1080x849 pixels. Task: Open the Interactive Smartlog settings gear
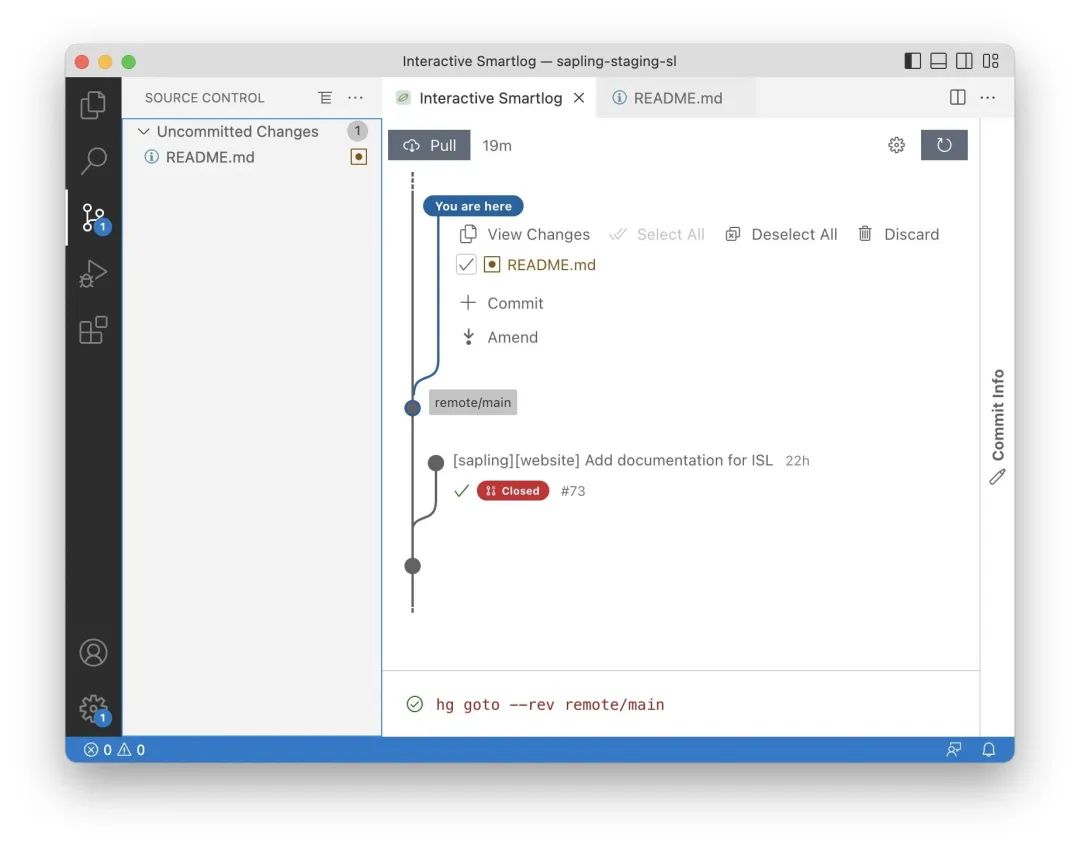pos(896,144)
